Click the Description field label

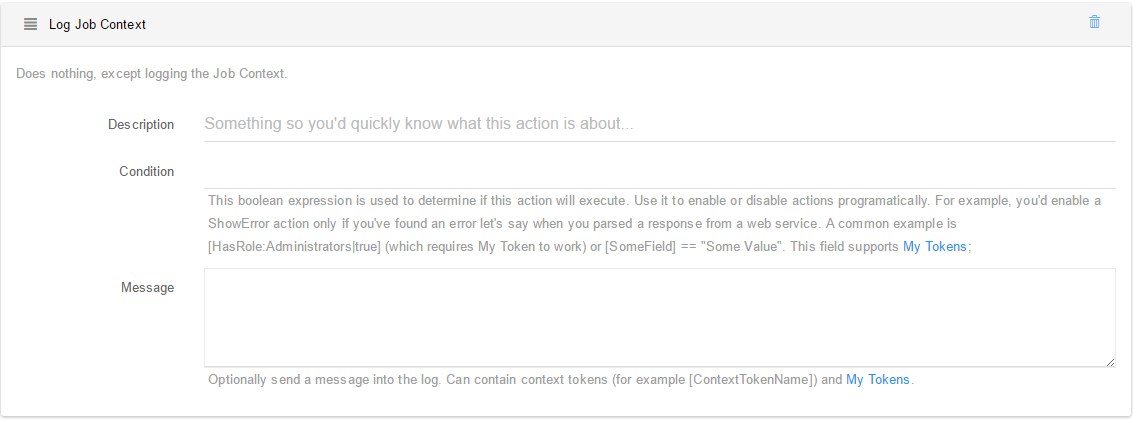point(141,124)
